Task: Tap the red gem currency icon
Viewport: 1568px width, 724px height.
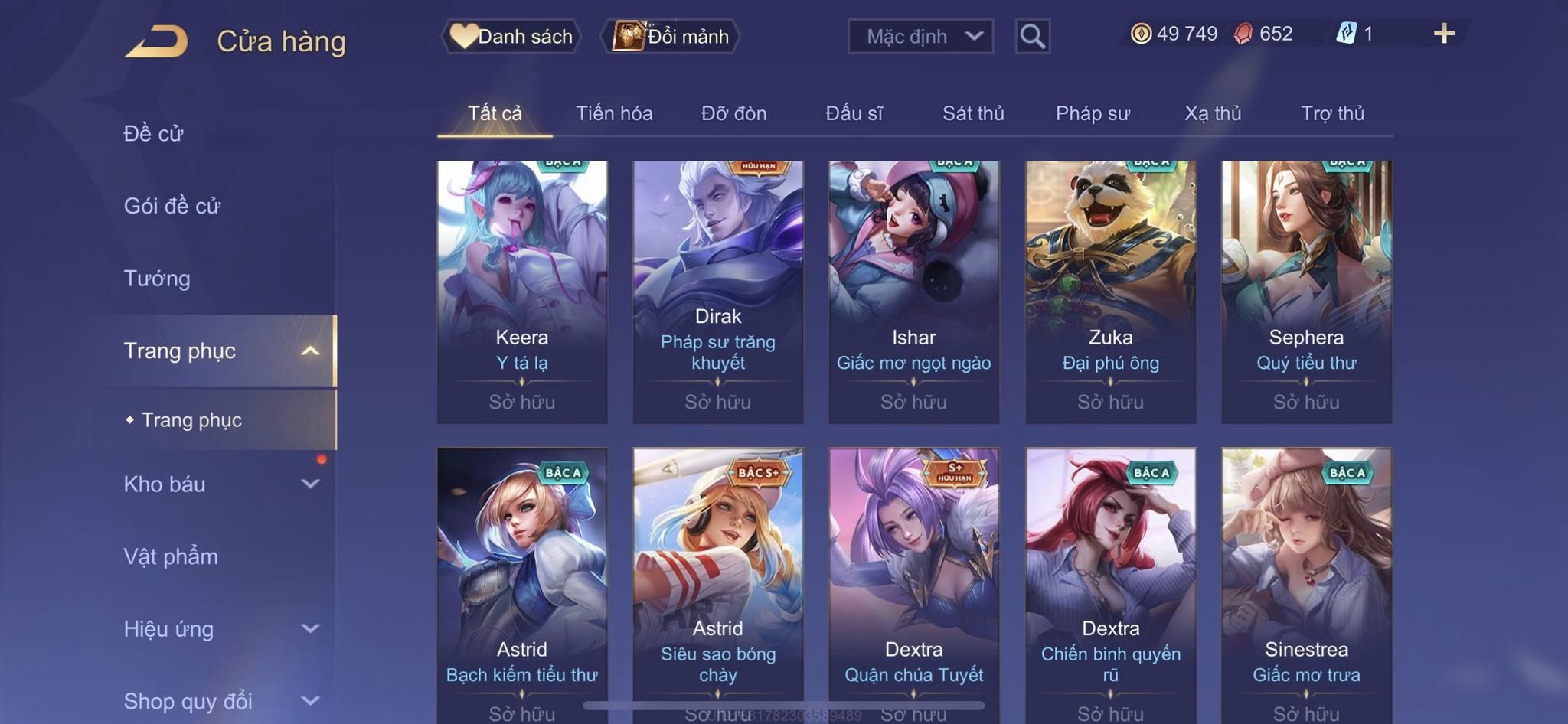Action: point(1243,34)
